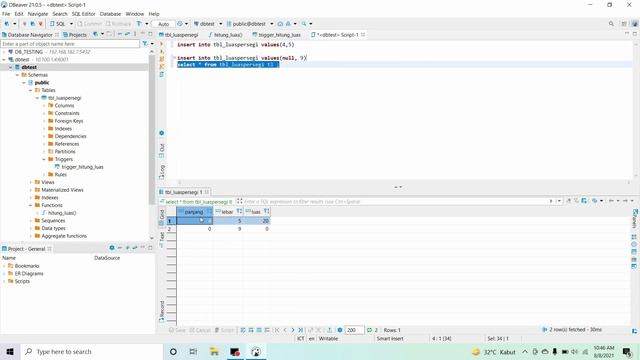Switch results to Grid view
This screenshot has width=640, height=360.
point(162,218)
